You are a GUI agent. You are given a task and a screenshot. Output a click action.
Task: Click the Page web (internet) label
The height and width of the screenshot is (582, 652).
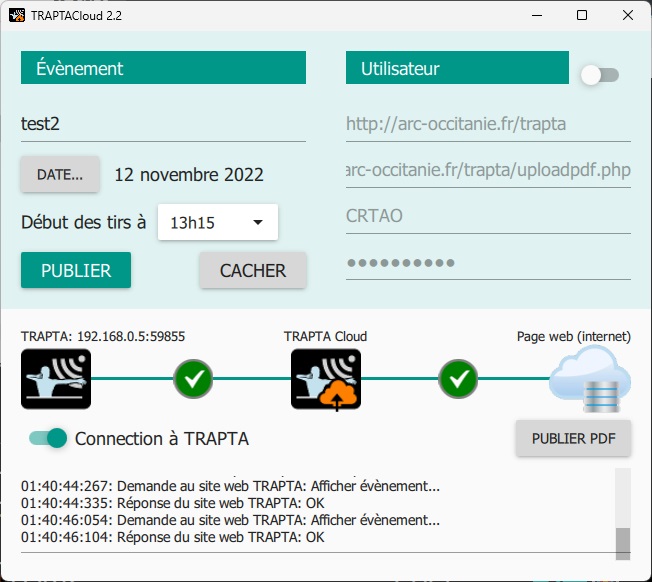click(x=573, y=336)
